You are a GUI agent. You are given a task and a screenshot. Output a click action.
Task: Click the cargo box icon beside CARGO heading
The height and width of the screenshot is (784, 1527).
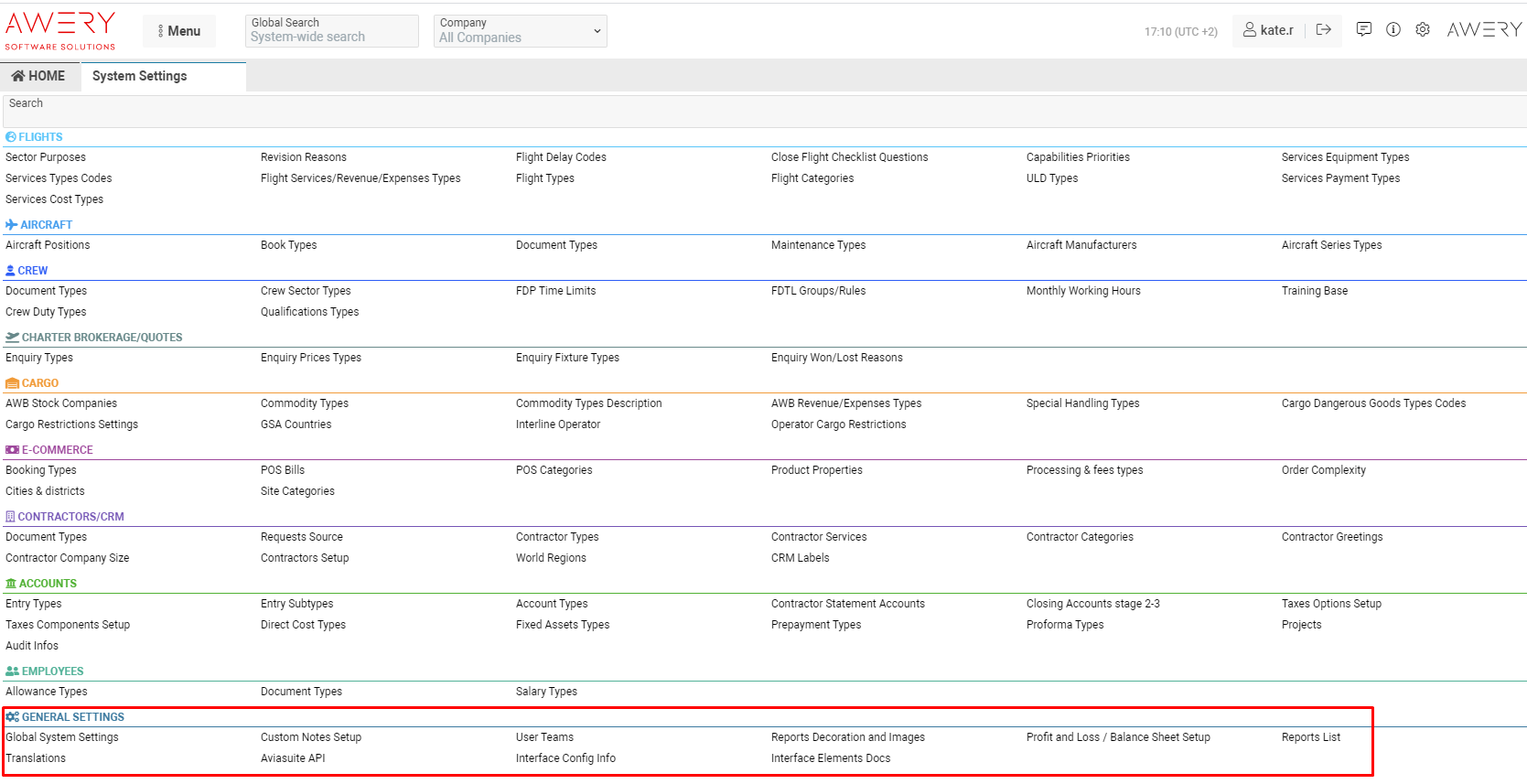click(12, 383)
